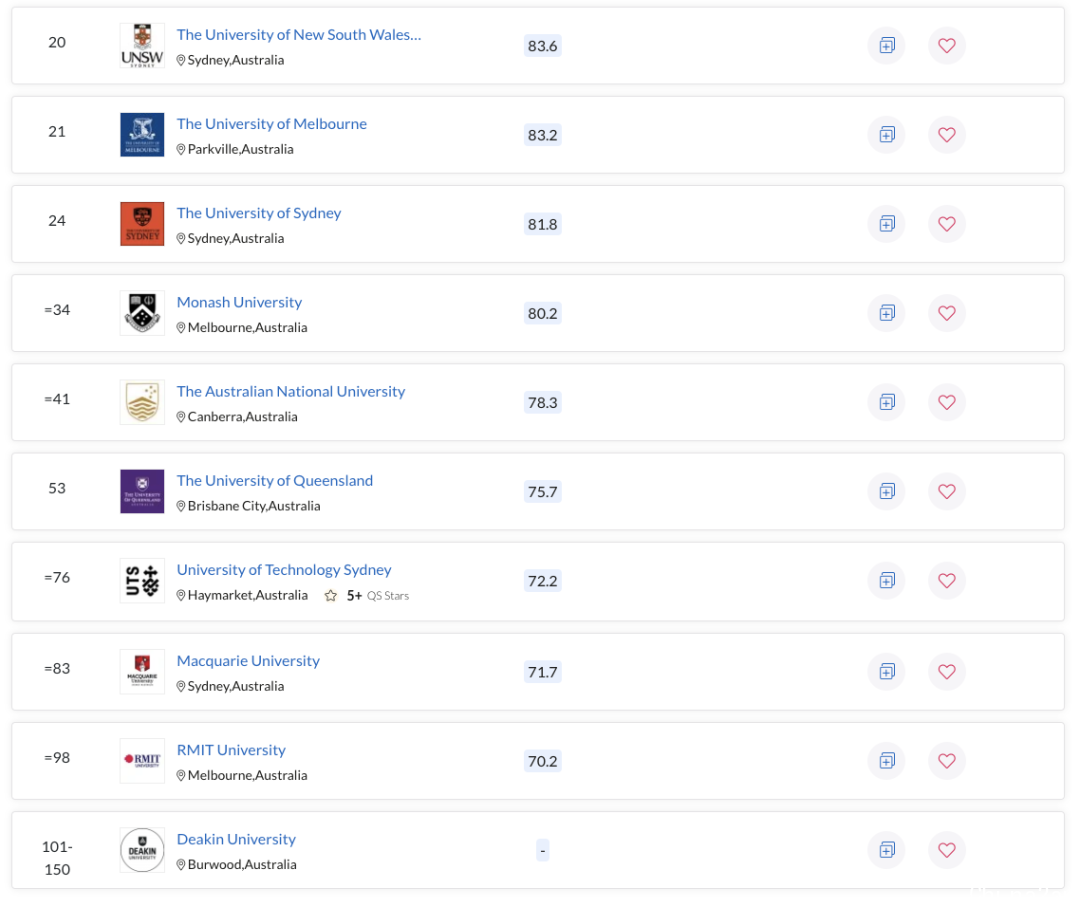Click the RMIT logo thumbnail
This screenshot has height=907, width=1080.
(142, 761)
